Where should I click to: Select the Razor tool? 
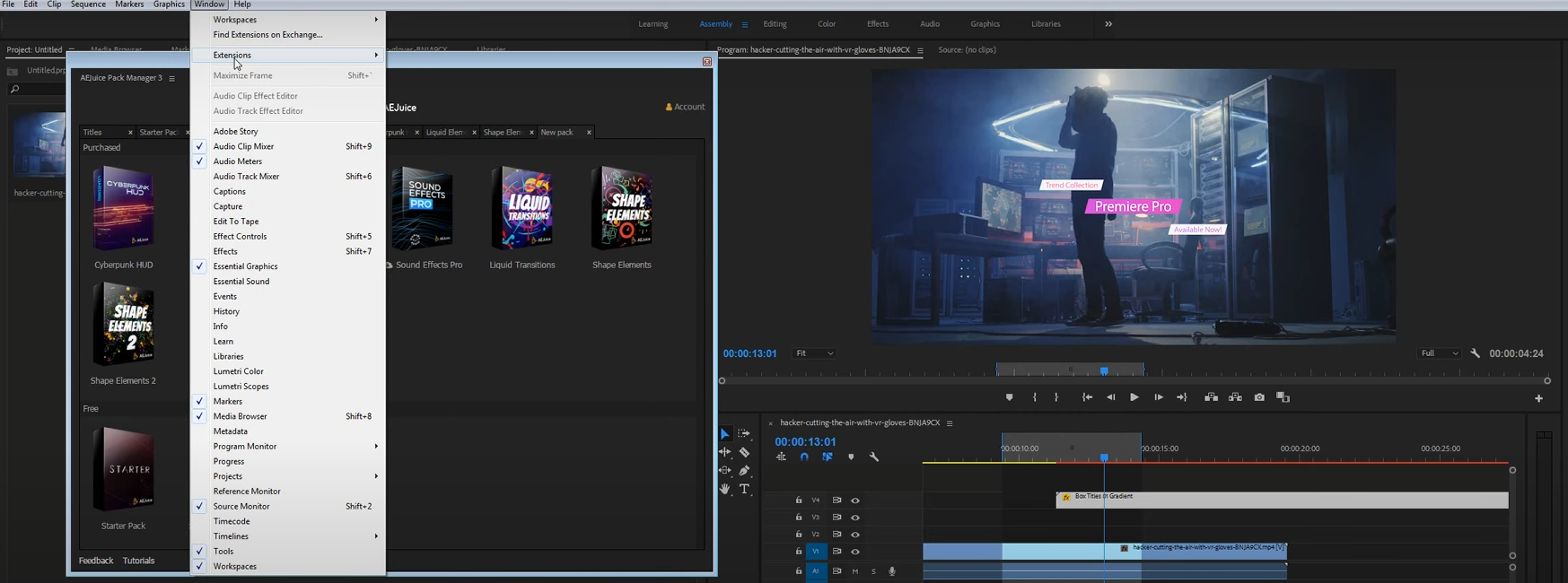pos(744,453)
